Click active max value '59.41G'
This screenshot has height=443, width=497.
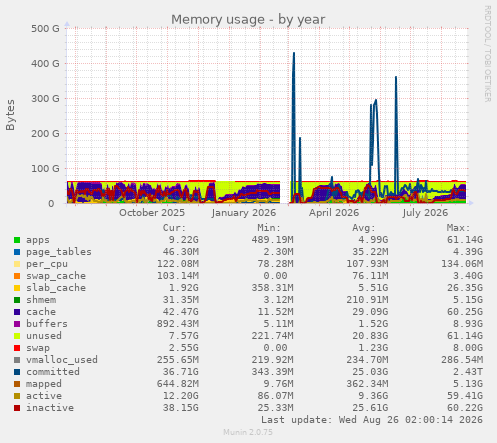(x=465, y=396)
